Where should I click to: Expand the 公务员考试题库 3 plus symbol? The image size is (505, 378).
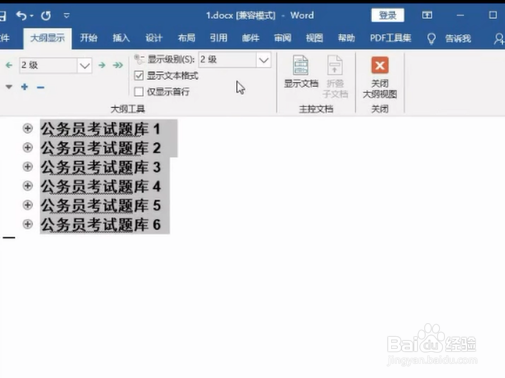tap(28, 167)
